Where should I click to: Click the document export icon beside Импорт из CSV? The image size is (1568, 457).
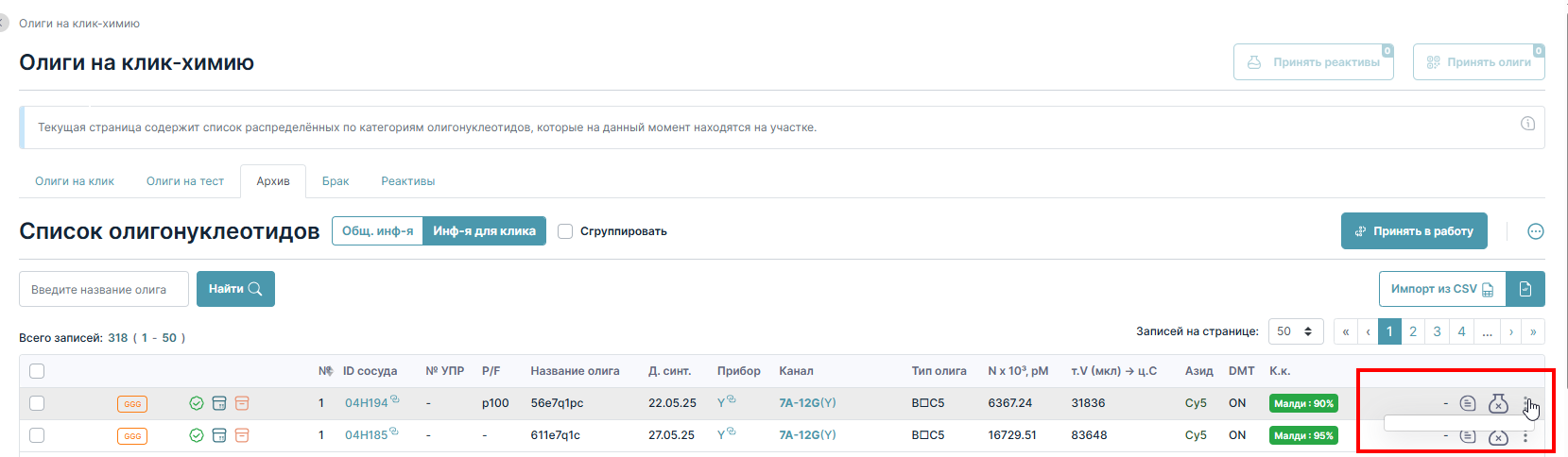[1525, 289]
